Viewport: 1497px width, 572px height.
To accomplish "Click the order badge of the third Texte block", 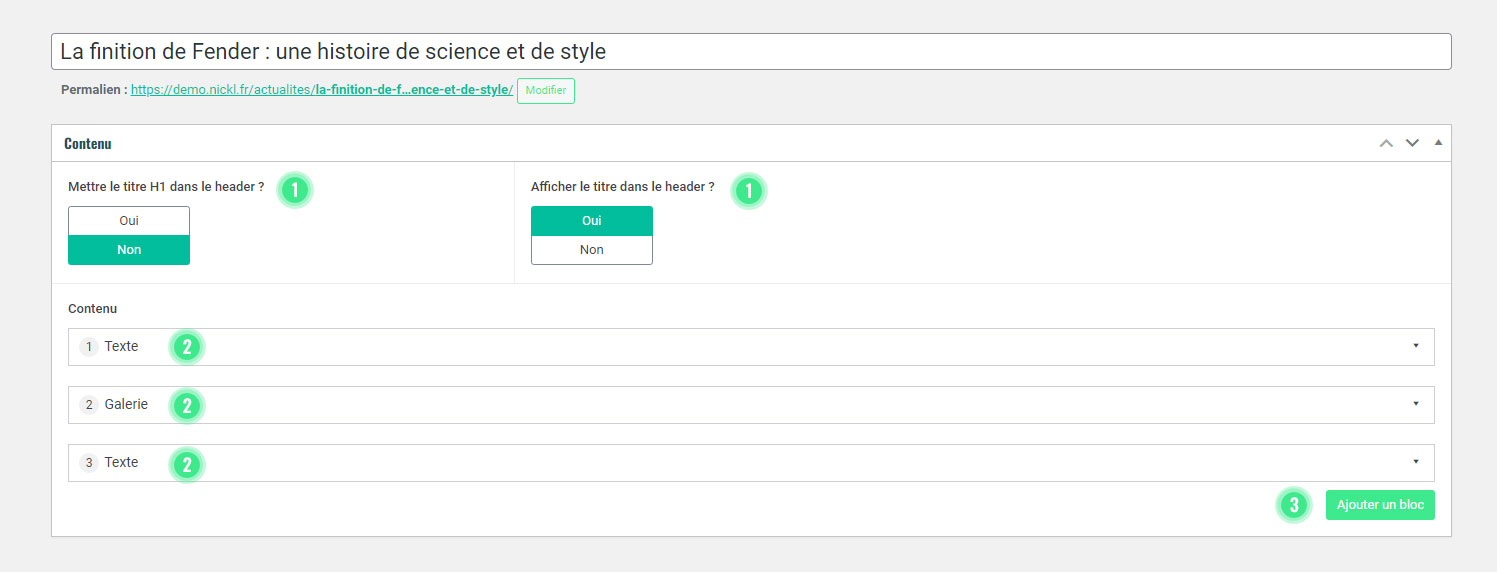I will pyautogui.click(x=89, y=463).
